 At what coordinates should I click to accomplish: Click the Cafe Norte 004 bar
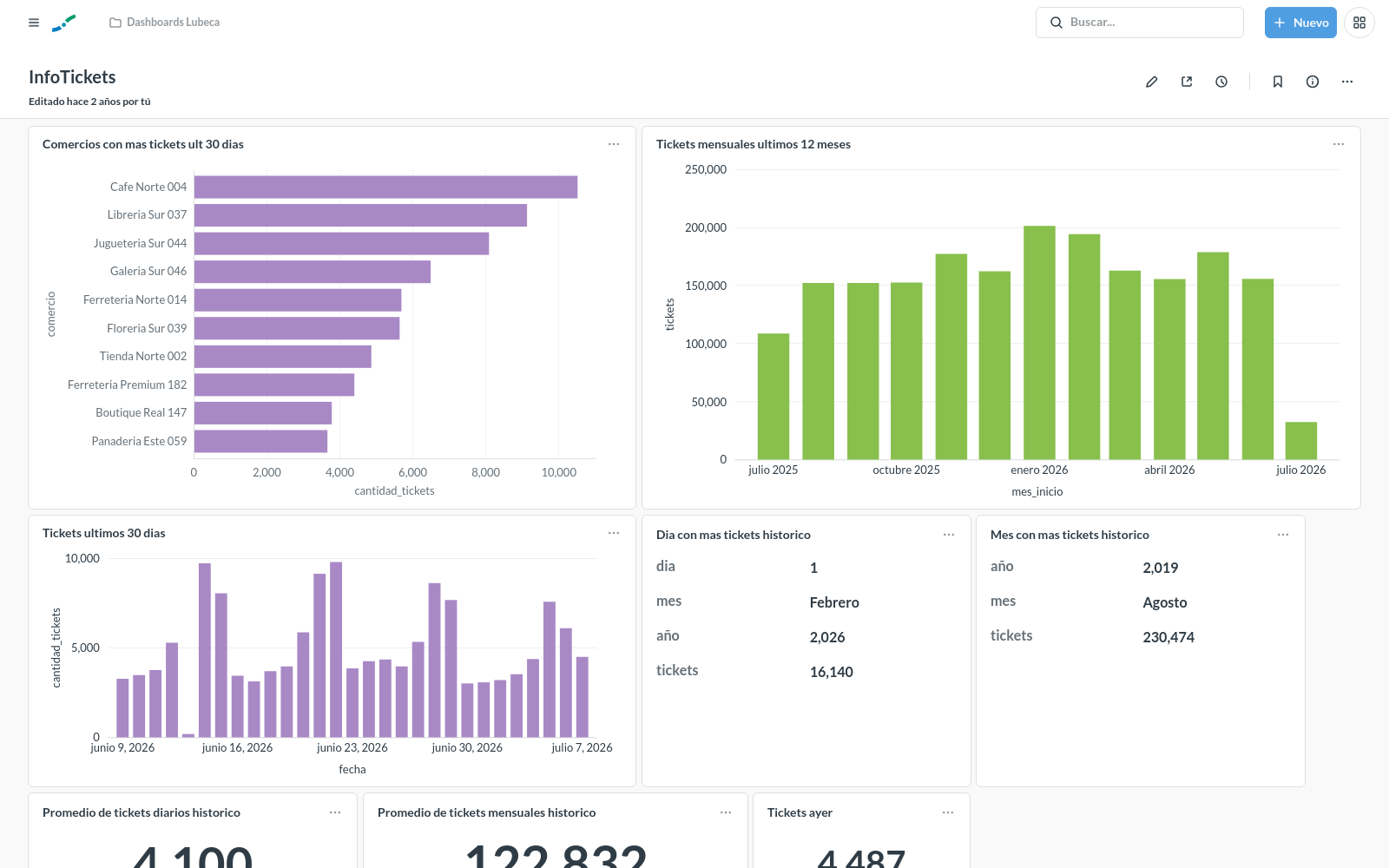[x=385, y=187]
